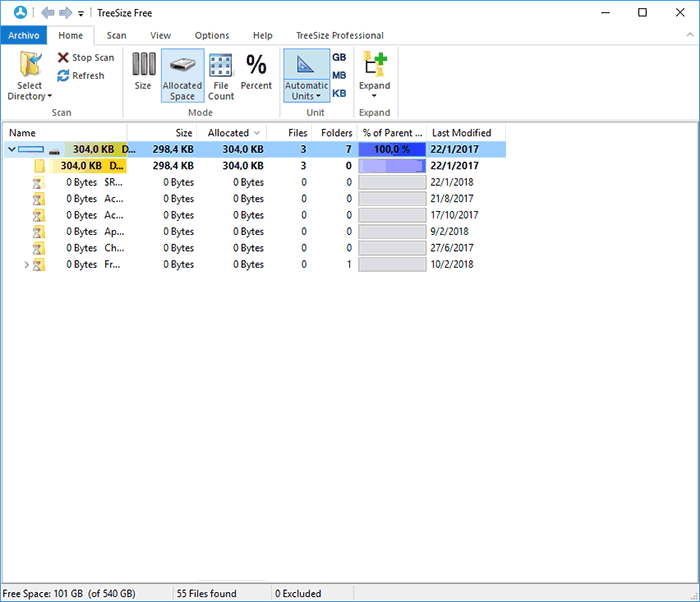Open the Expand dropdown arrow

pyautogui.click(x=374, y=96)
